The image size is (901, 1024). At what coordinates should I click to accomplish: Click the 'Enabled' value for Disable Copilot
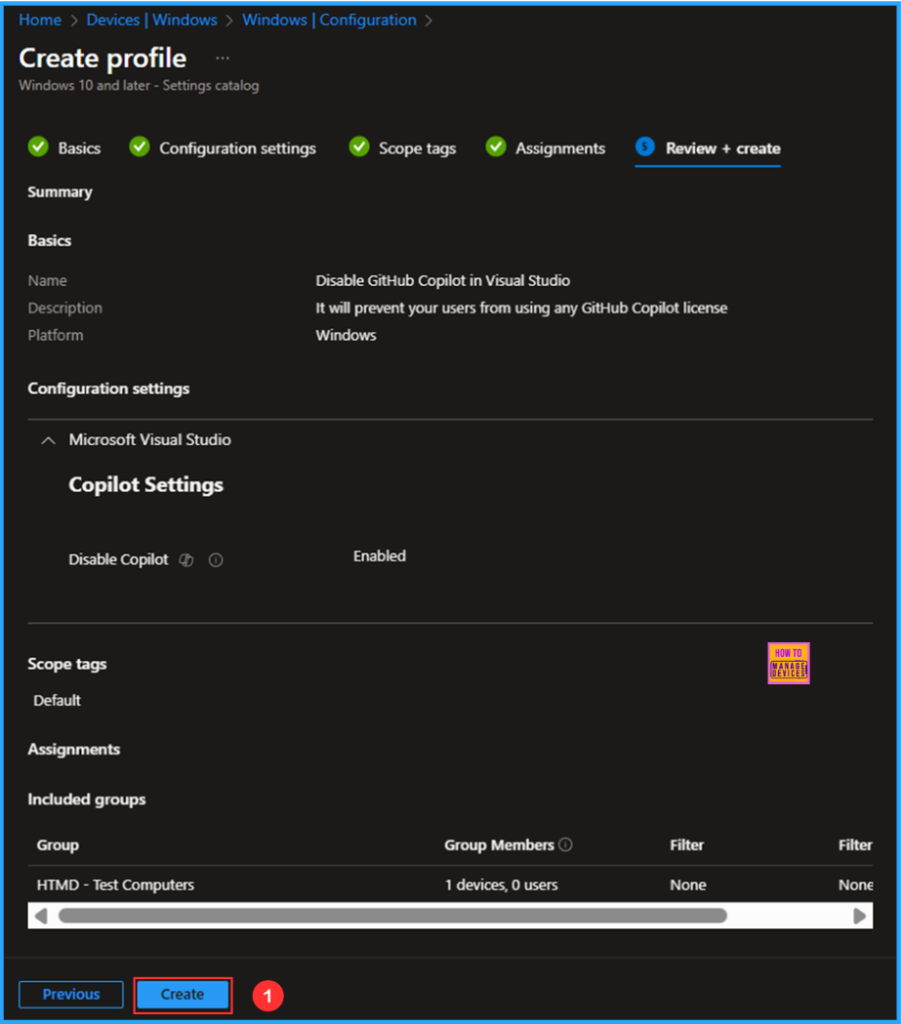(379, 556)
